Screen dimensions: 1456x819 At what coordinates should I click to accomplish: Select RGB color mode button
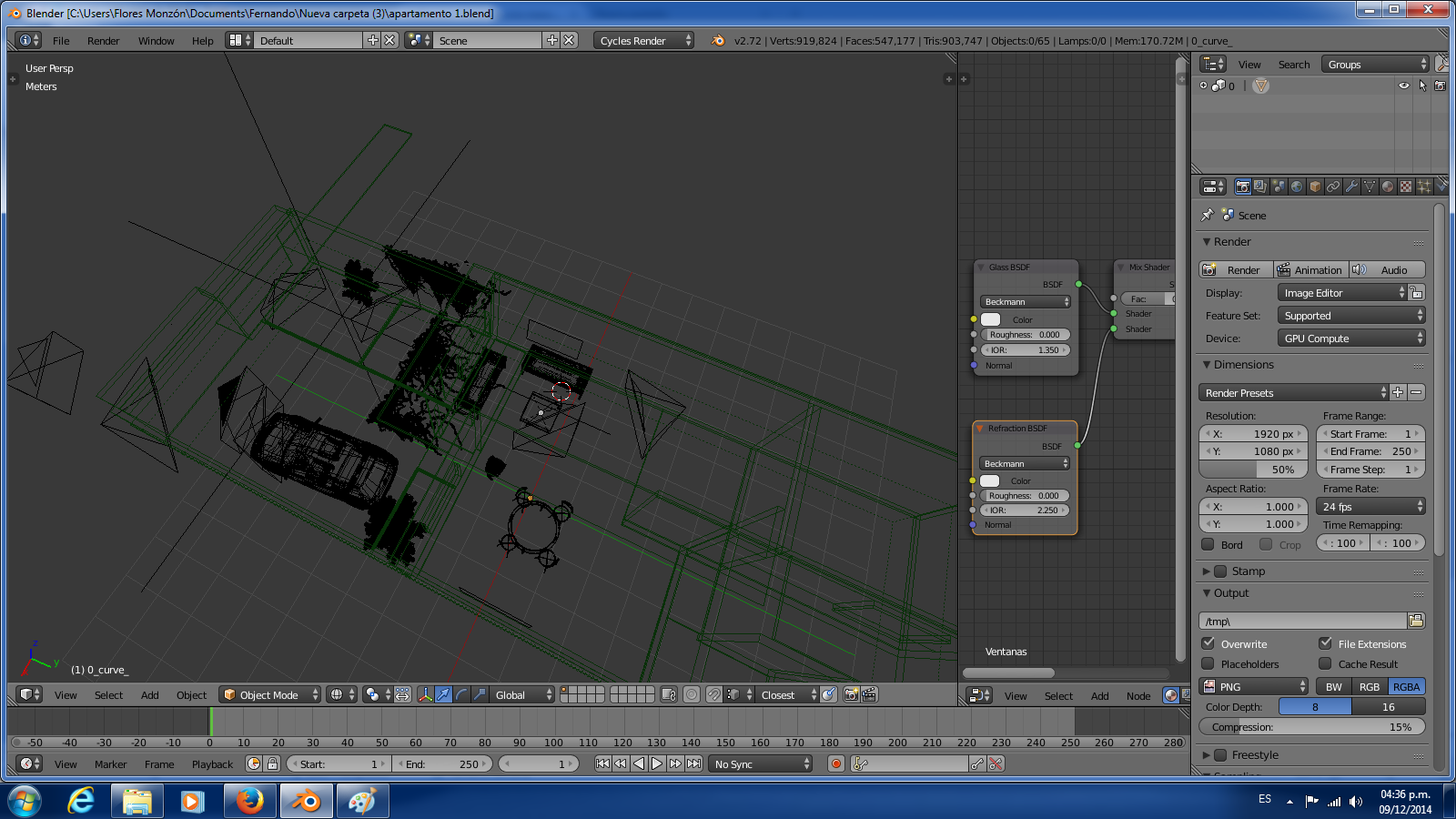click(1369, 687)
